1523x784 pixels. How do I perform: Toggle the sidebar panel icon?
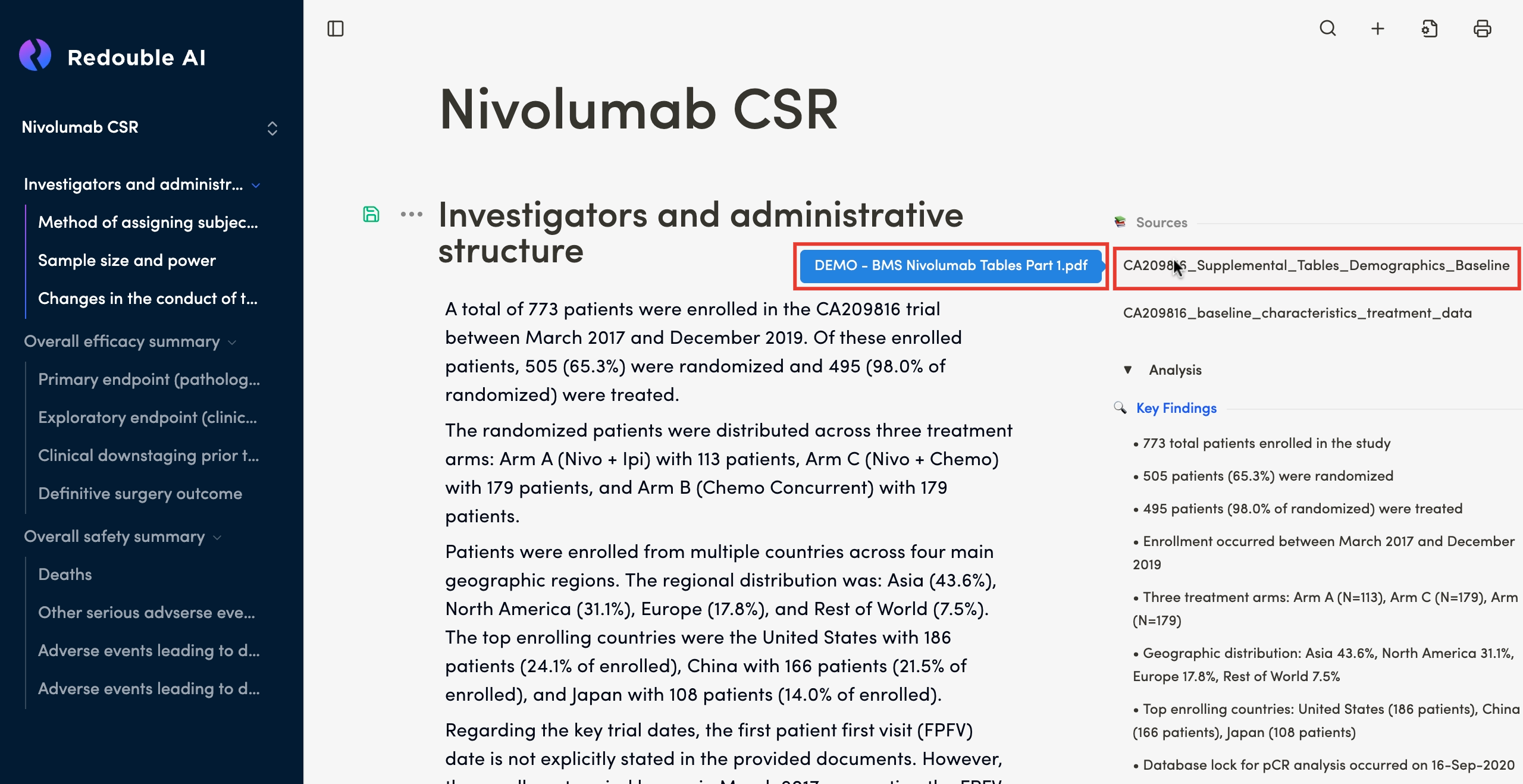tap(336, 29)
